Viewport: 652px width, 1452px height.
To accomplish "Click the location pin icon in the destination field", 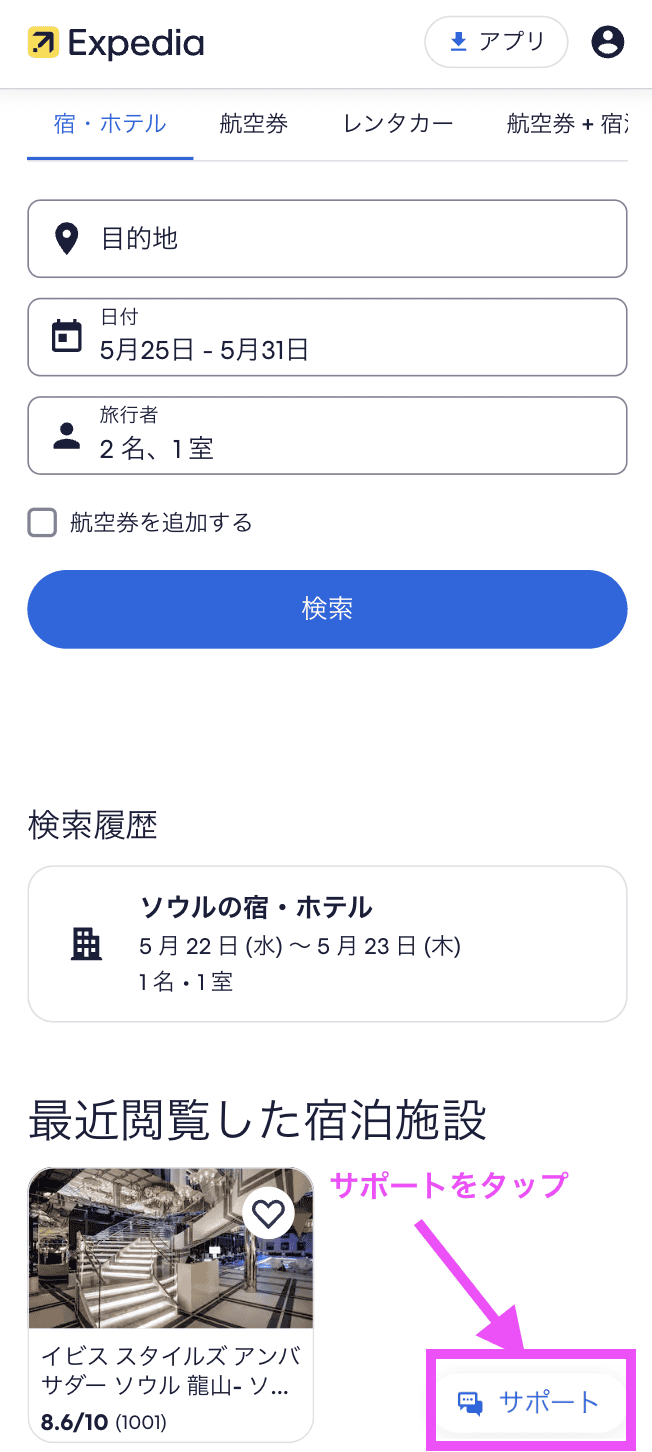I will (66, 238).
